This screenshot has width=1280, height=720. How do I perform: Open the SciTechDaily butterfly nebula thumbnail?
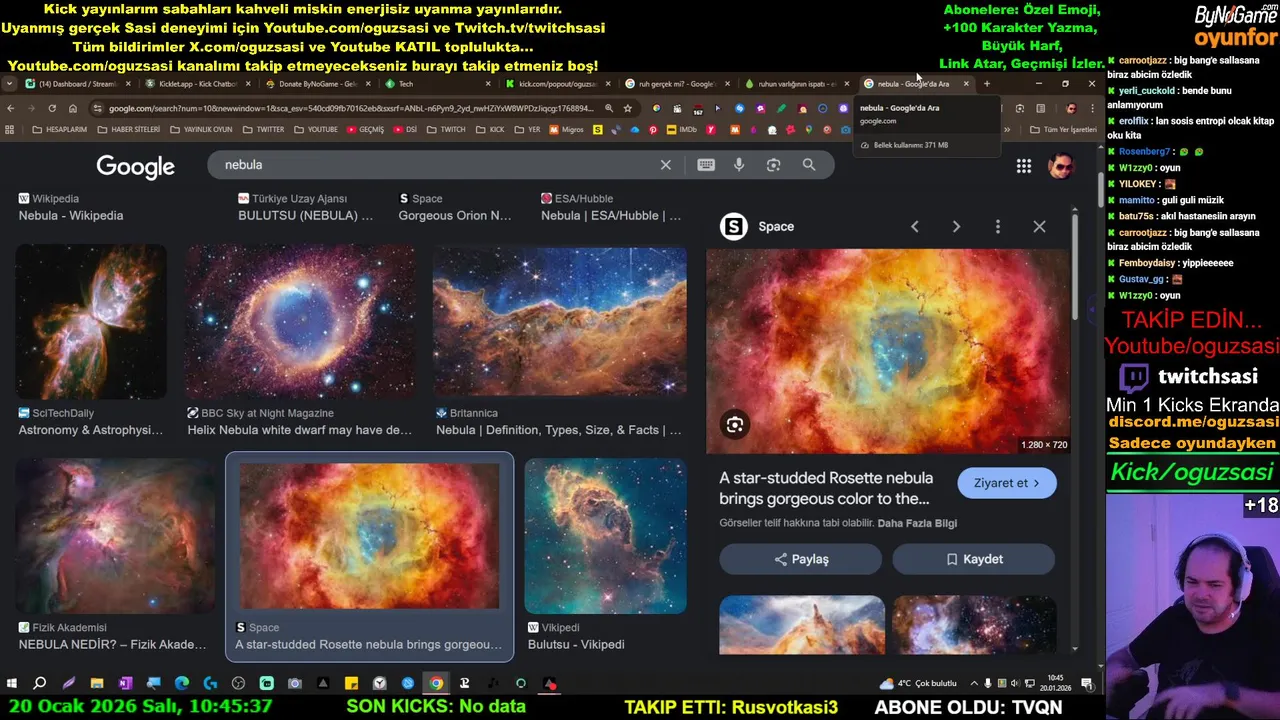coord(91,322)
